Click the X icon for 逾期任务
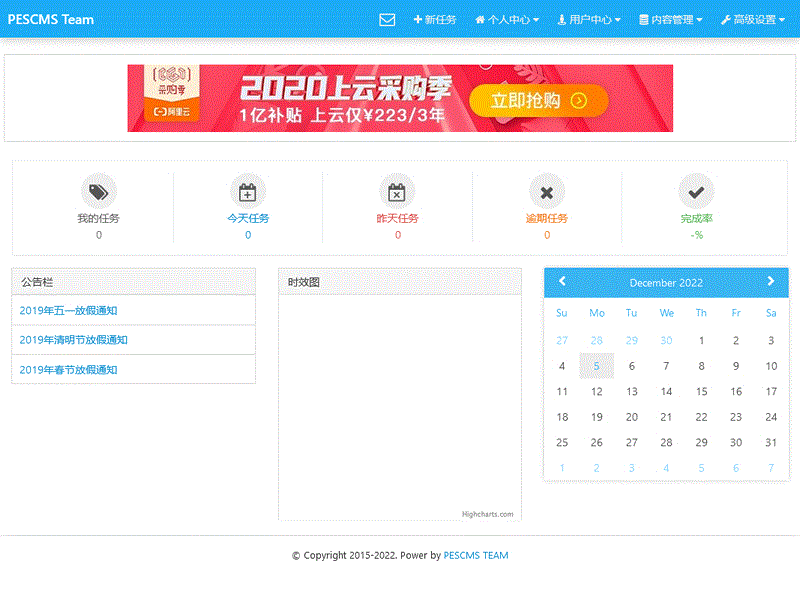 [546, 191]
